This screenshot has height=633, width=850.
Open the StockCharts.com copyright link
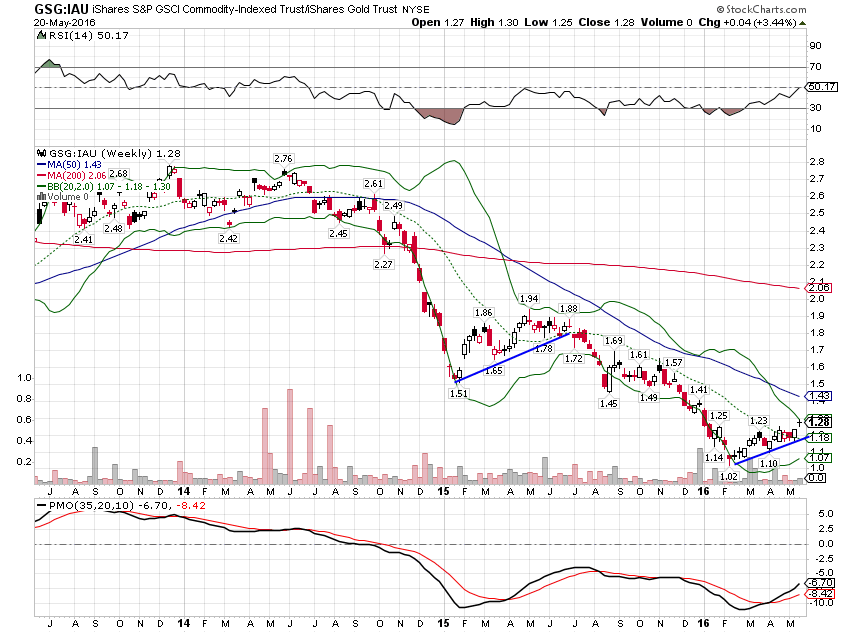(x=762, y=9)
